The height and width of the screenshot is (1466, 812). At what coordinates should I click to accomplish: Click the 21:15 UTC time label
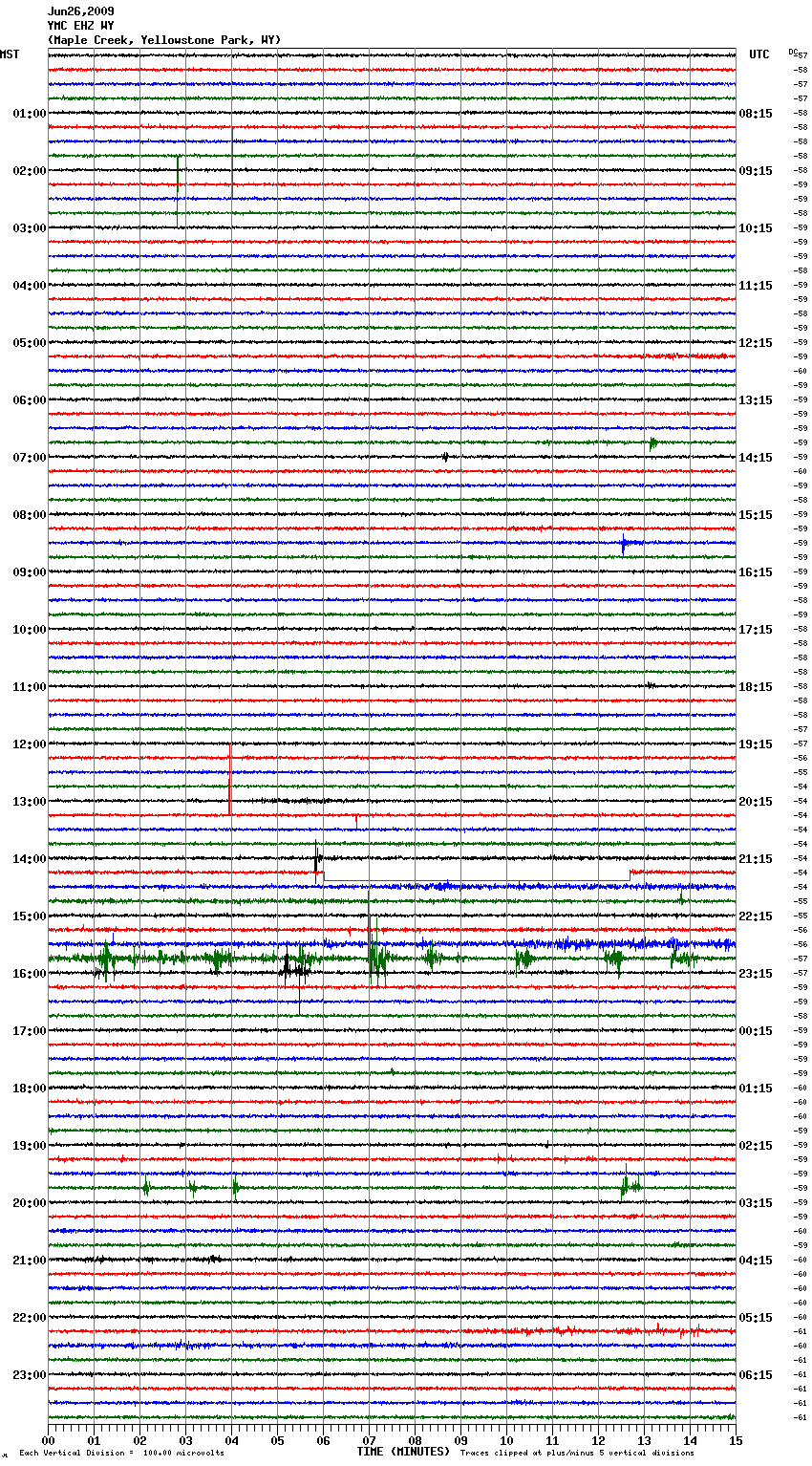756,859
